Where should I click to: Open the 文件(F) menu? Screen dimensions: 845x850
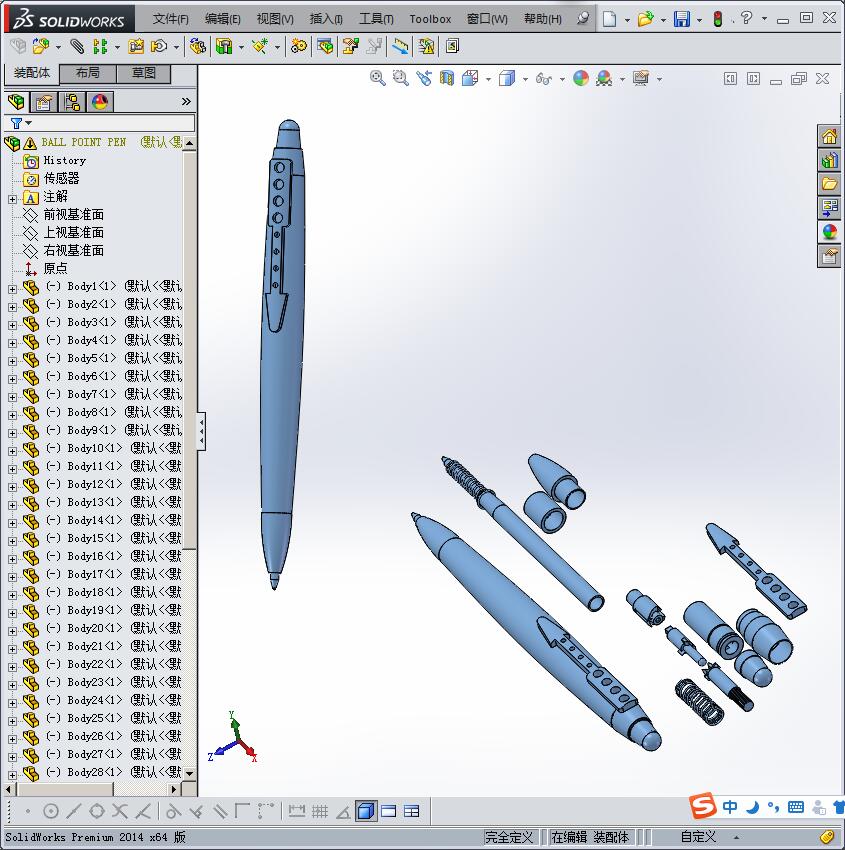171,19
